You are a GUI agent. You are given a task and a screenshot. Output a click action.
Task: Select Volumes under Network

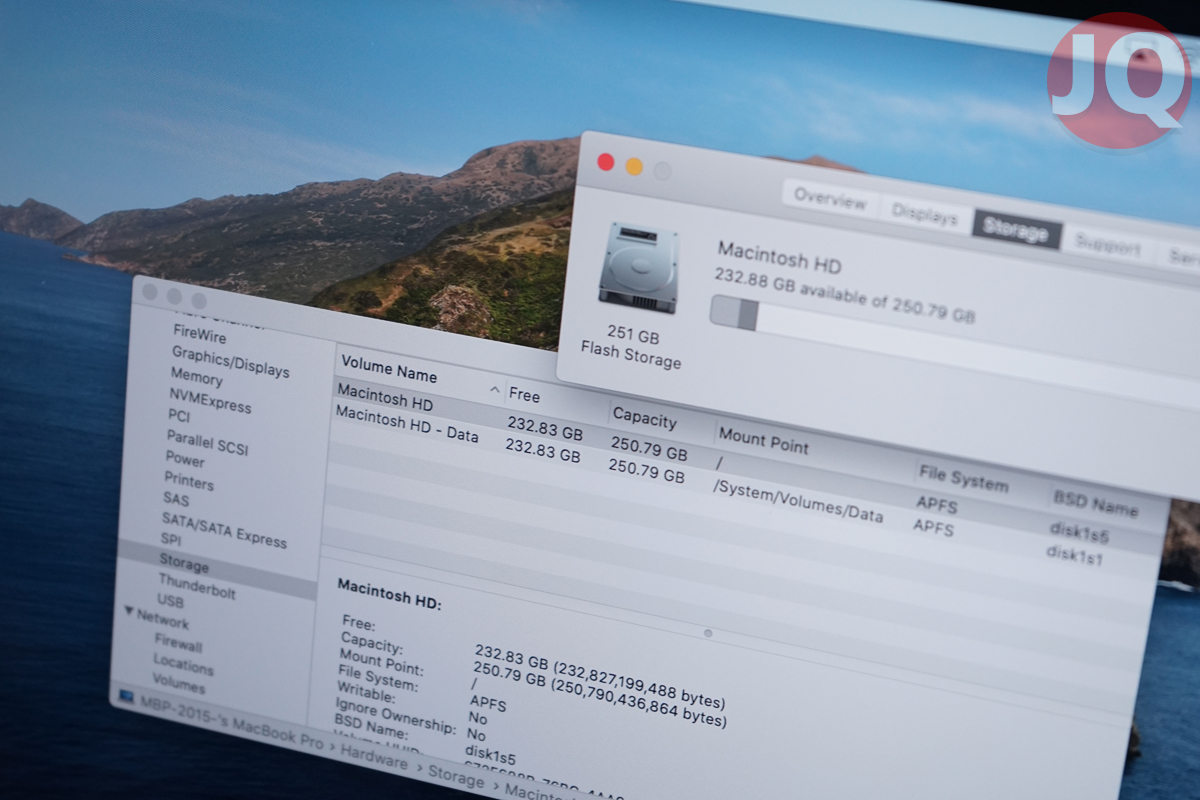[x=179, y=686]
